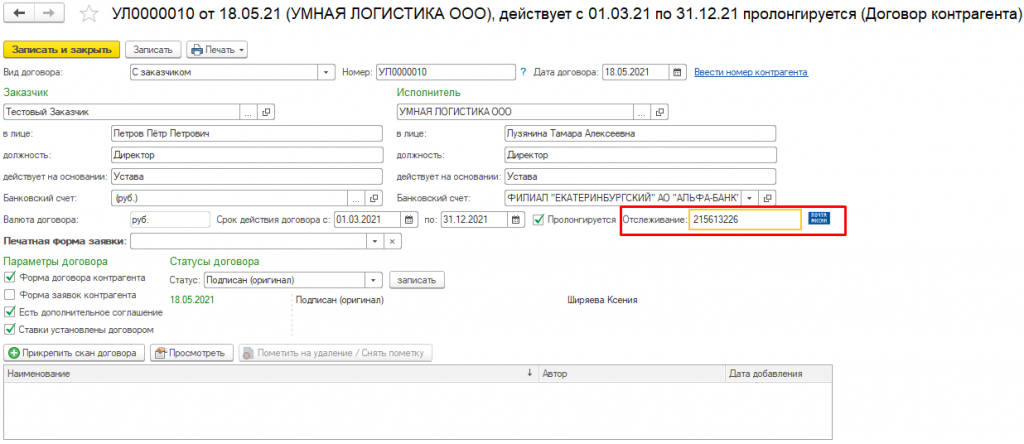Click the Pochta Rossii tracking icon
This screenshot has height=444, width=1024.
[x=818, y=219]
